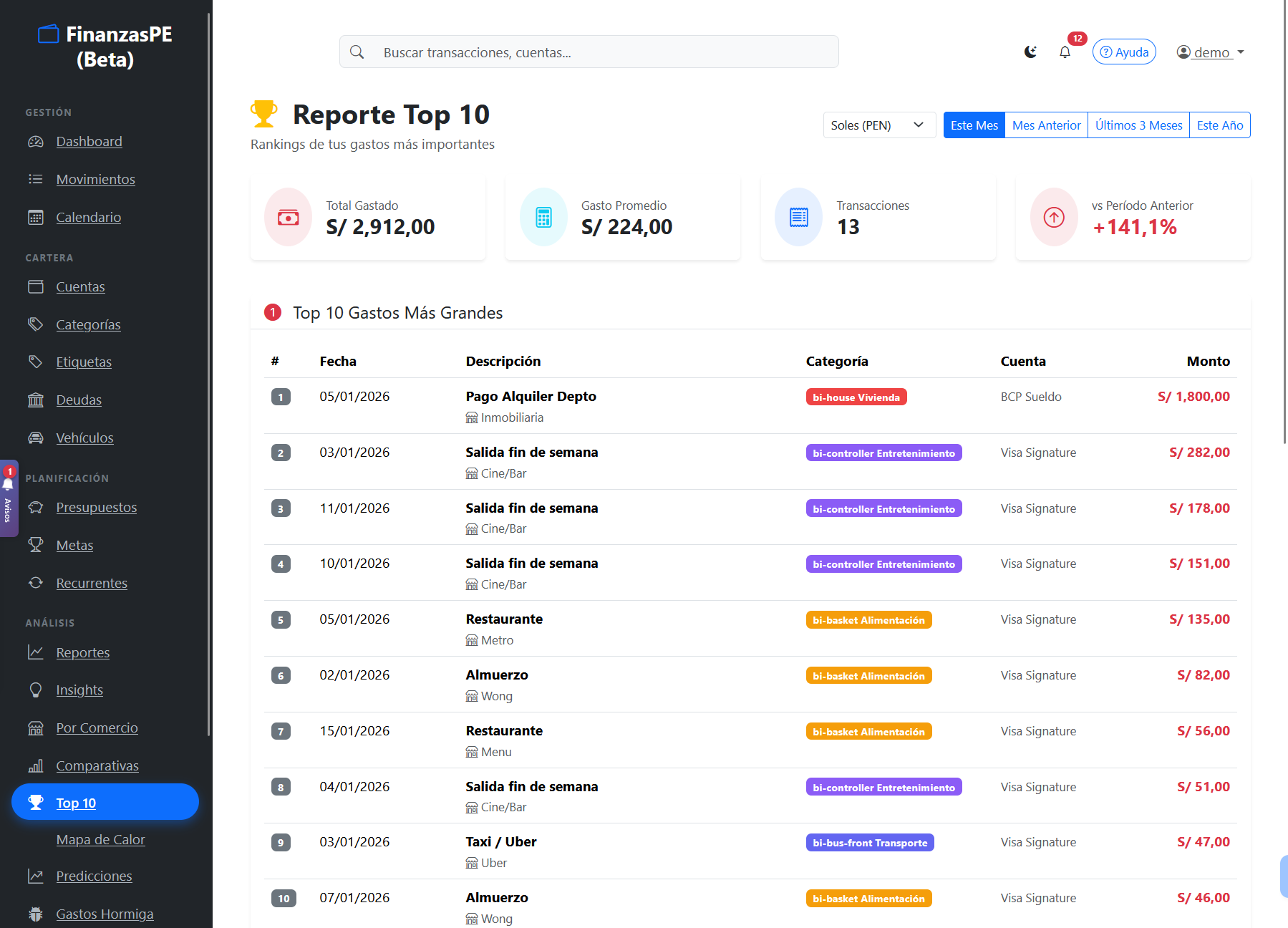The width and height of the screenshot is (1288, 928).
Task: Click the Categorías tags icon
Action: 36,324
